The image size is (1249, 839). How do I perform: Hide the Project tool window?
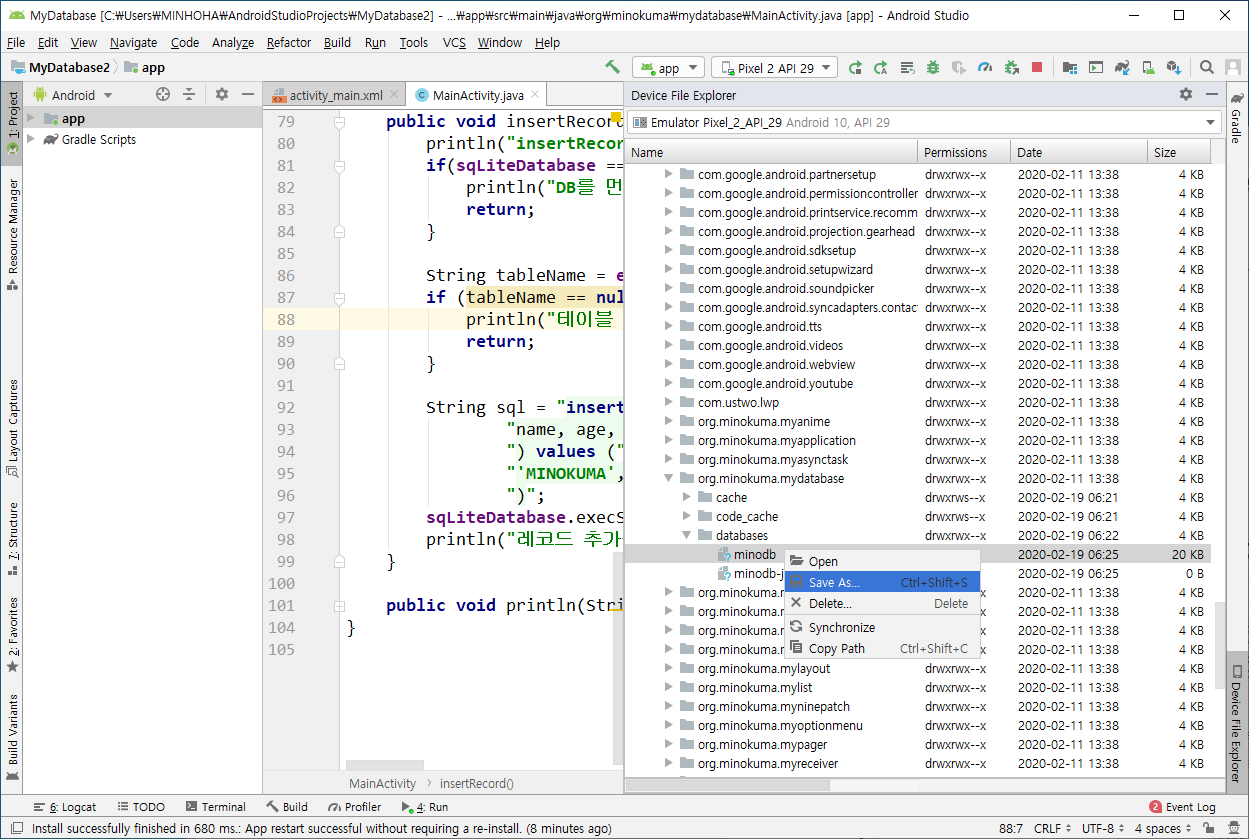pos(248,94)
